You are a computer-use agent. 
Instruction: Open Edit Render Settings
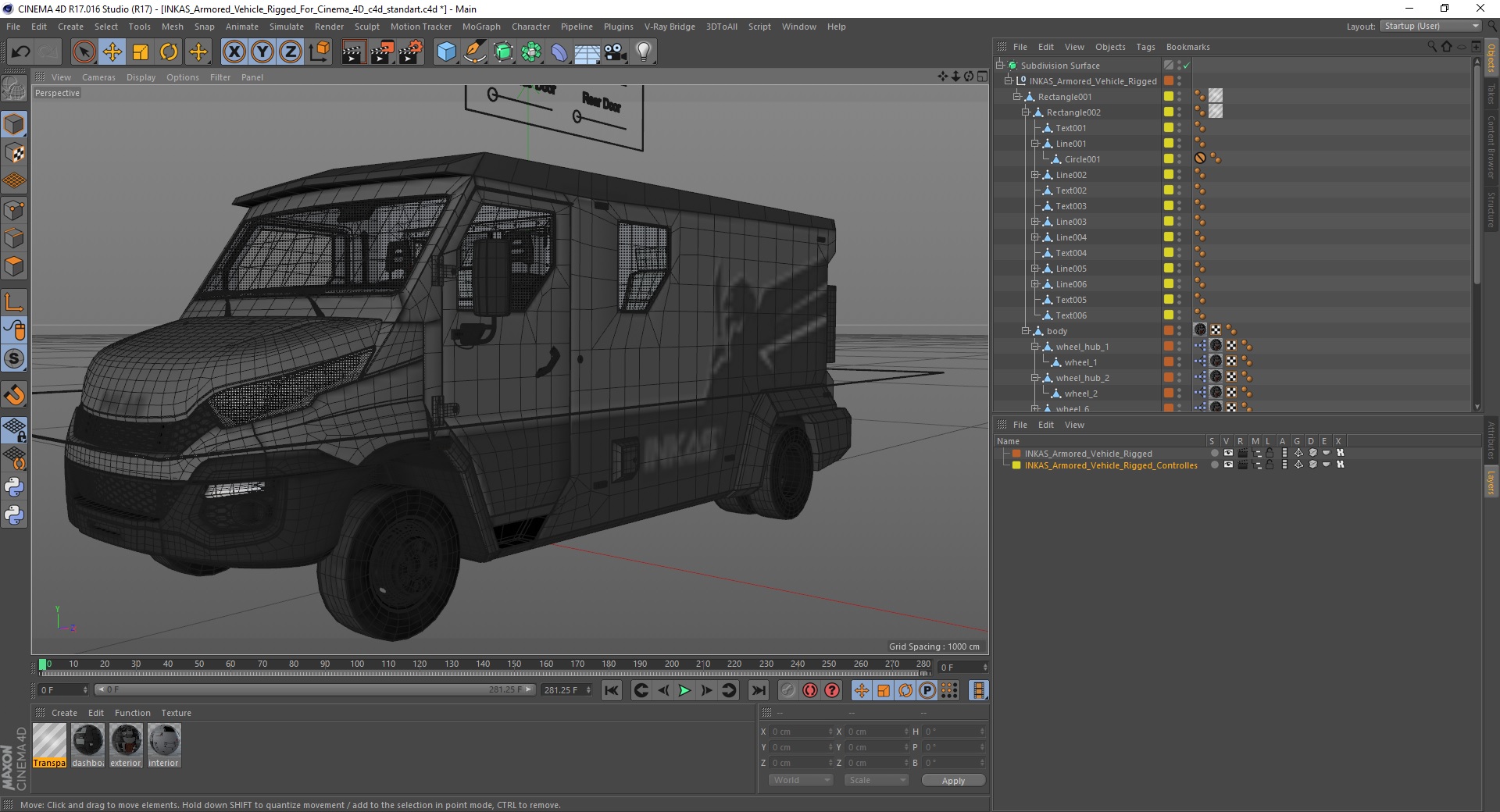click(411, 52)
